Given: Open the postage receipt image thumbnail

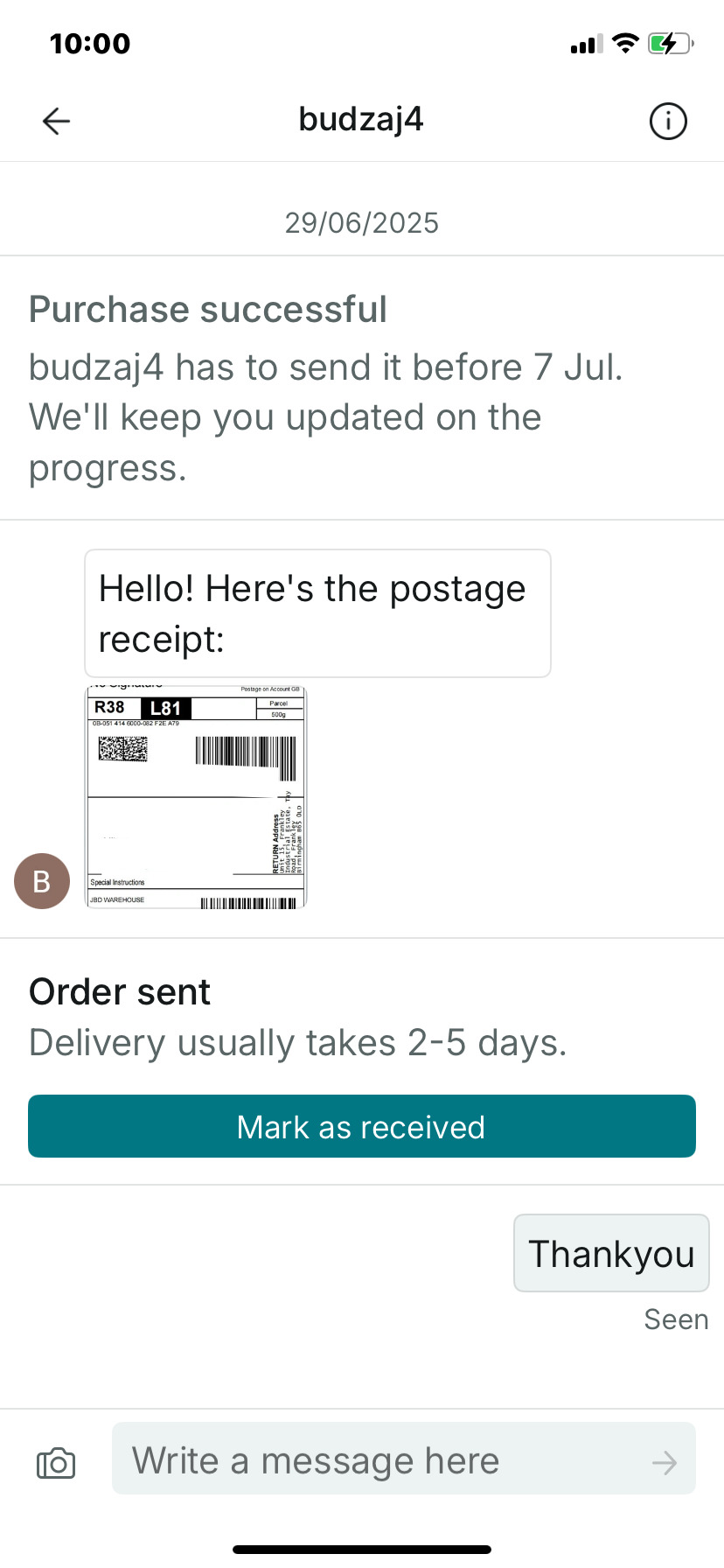Looking at the screenshot, I should (196, 797).
